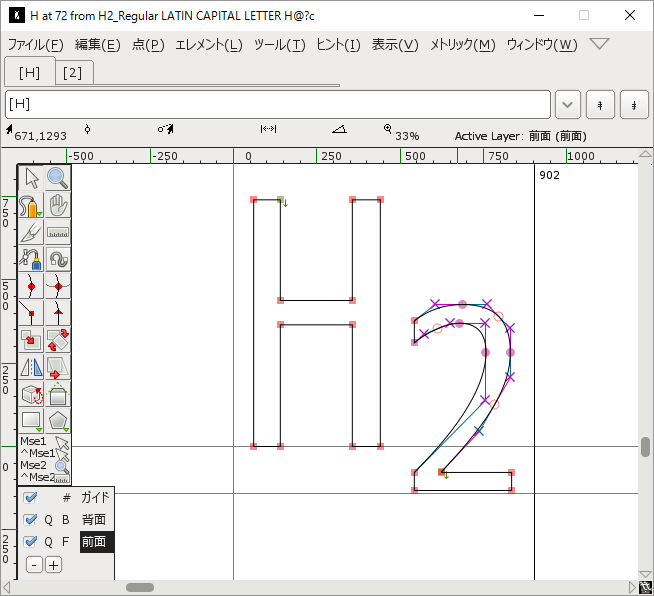
Task: Open the ファイル(F) menu
Action: [35, 44]
